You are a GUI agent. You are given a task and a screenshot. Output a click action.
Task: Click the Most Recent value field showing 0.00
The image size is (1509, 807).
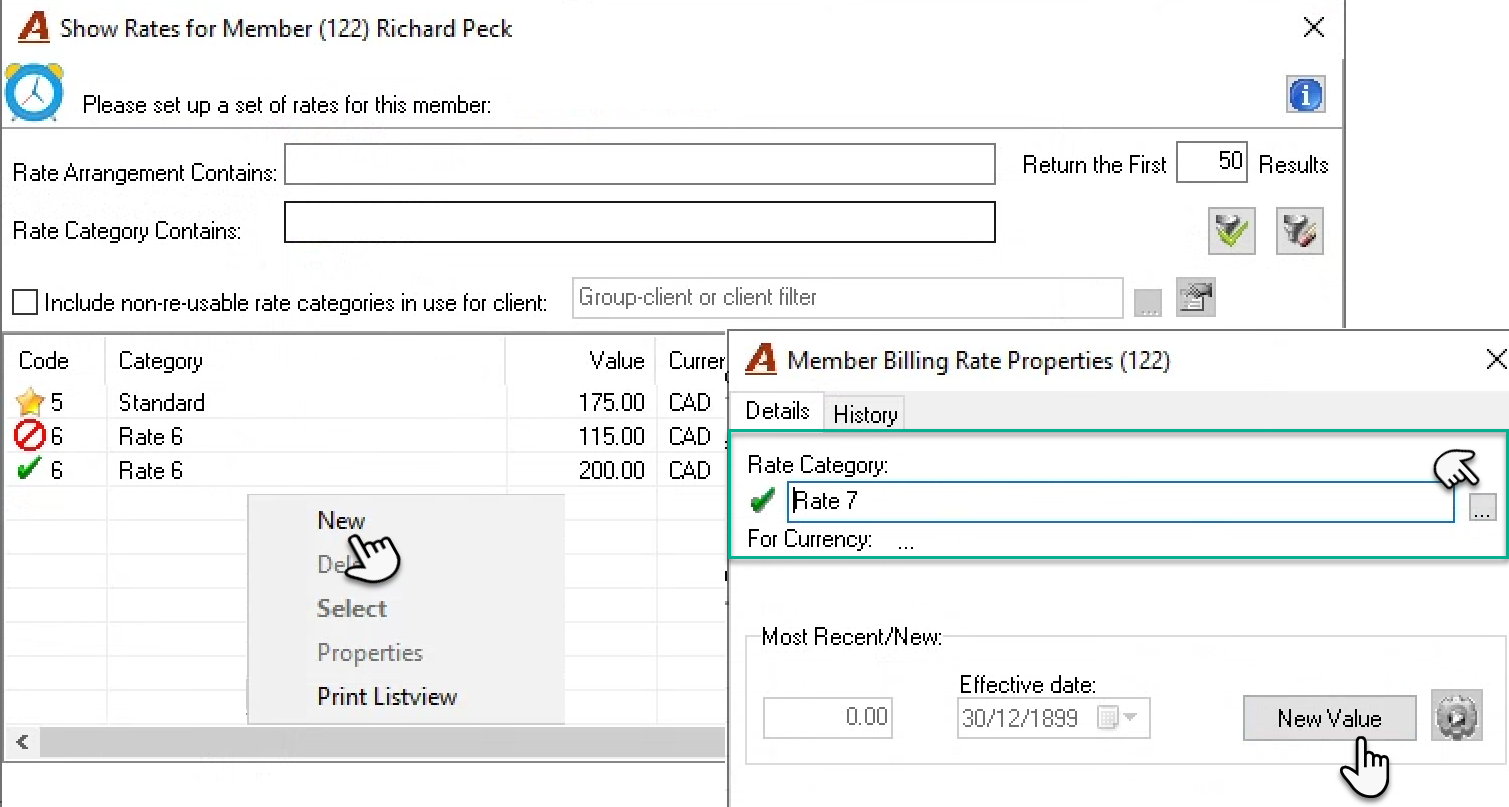828,718
